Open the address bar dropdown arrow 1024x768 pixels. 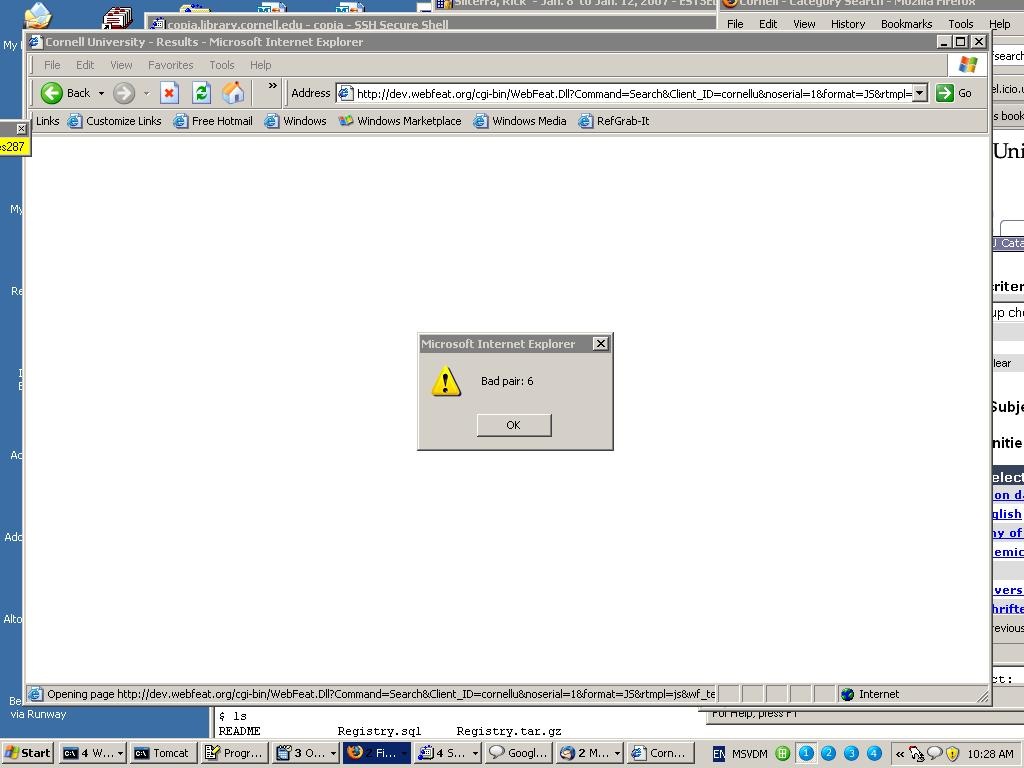pyautogui.click(x=919, y=93)
